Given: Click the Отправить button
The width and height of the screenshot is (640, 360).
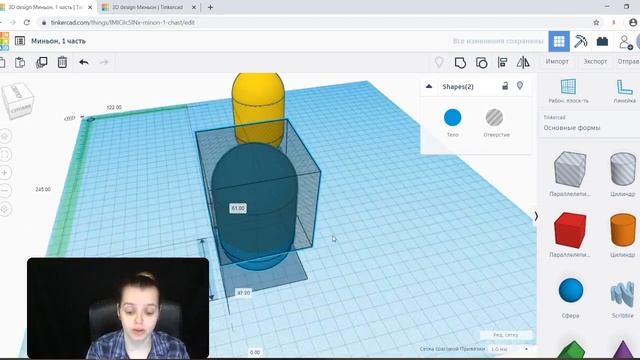Looking at the screenshot, I should [x=629, y=61].
